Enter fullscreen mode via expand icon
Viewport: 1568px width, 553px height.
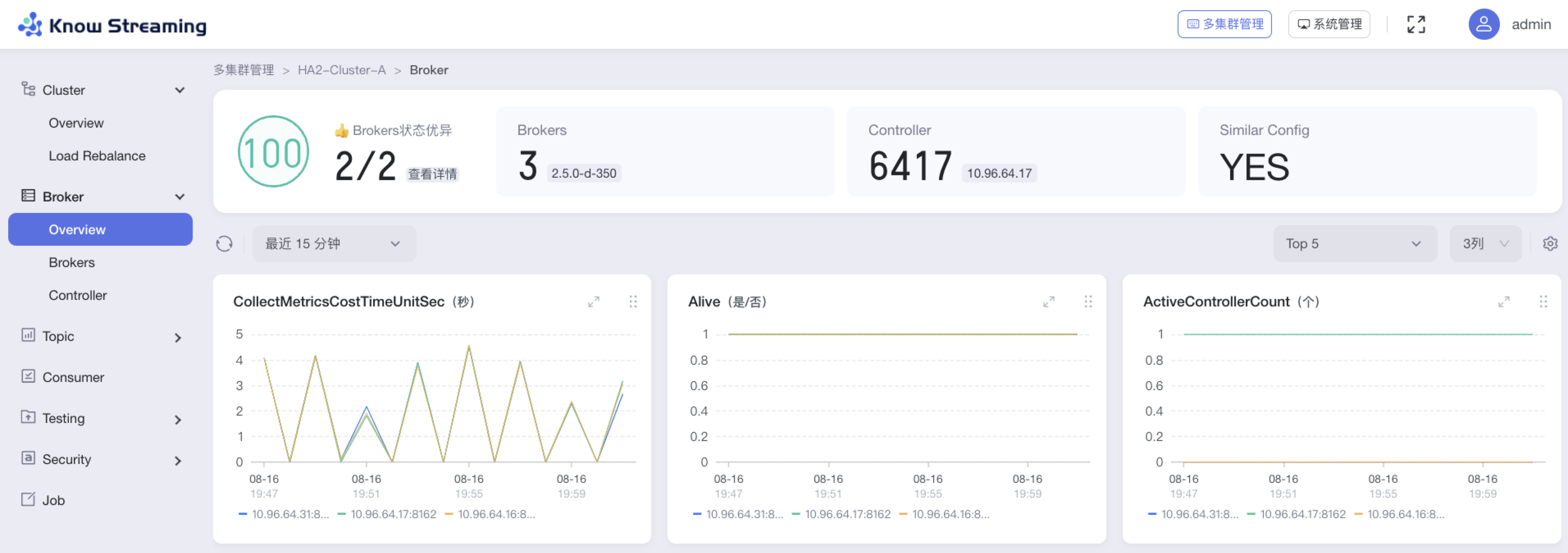point(1416,24)
